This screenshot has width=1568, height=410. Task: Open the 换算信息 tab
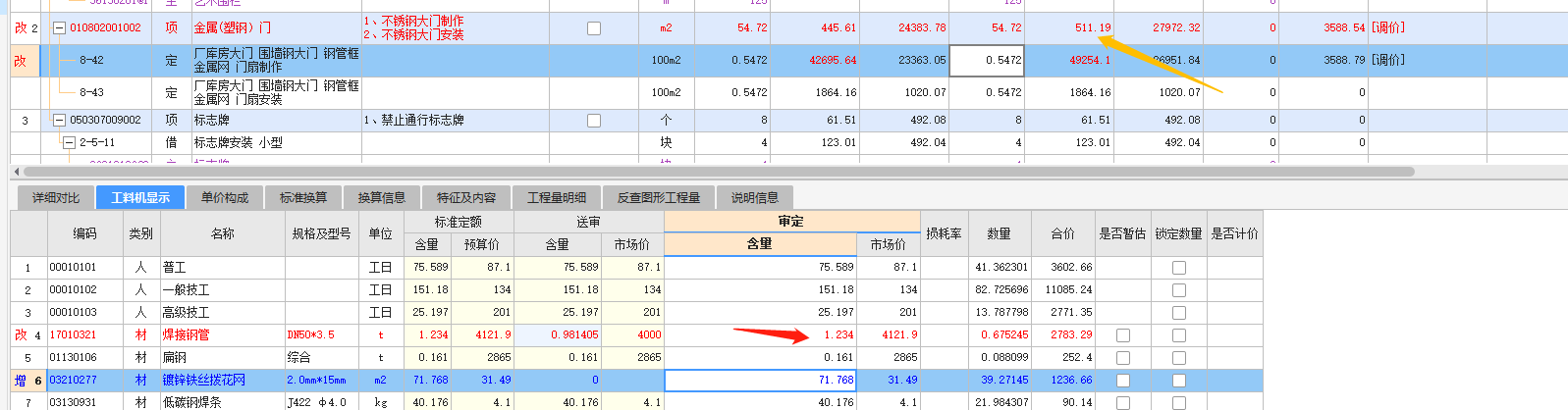[x=382, y=198]
